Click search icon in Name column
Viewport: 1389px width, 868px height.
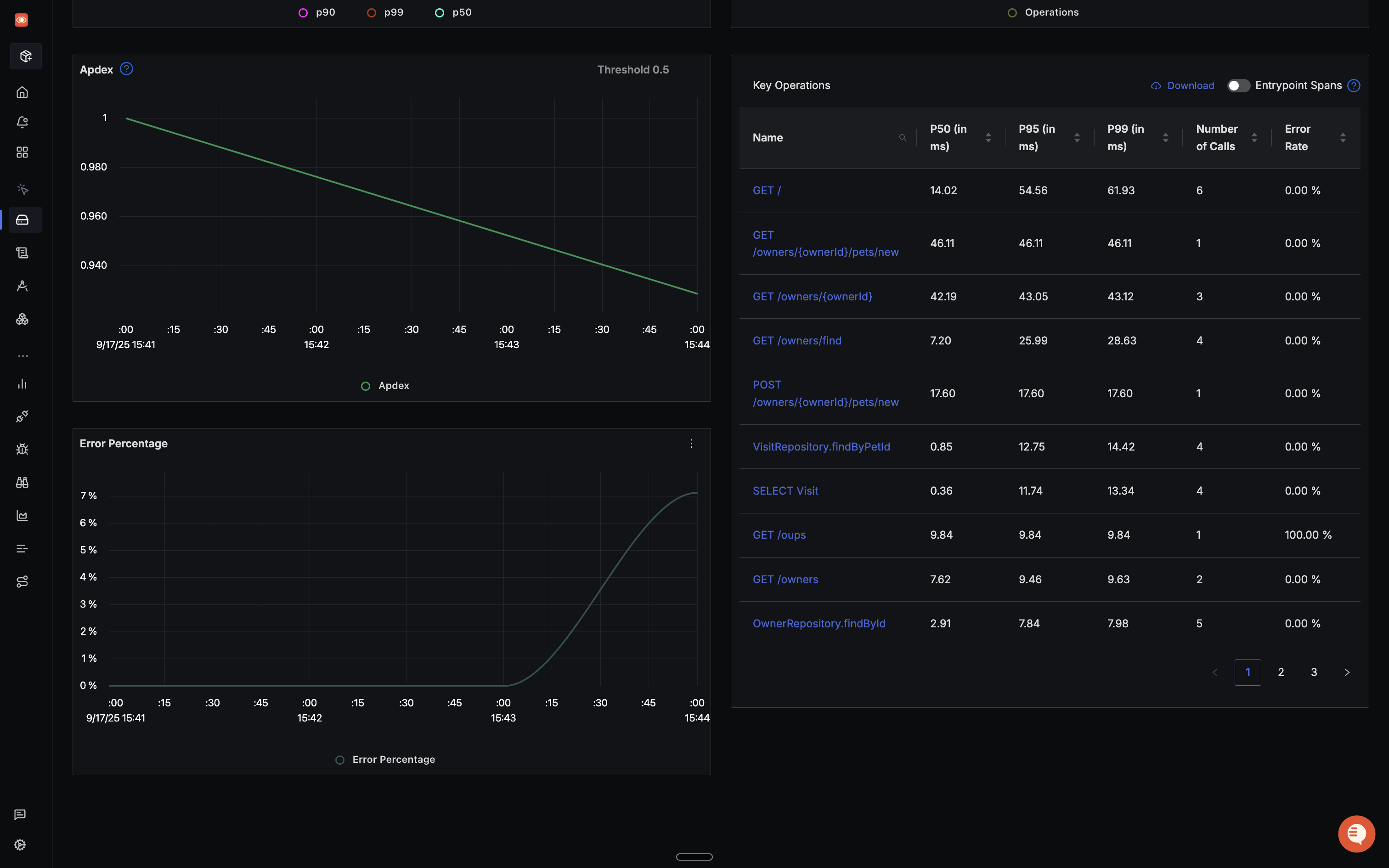pyautogui.click(x=902, y=138)
